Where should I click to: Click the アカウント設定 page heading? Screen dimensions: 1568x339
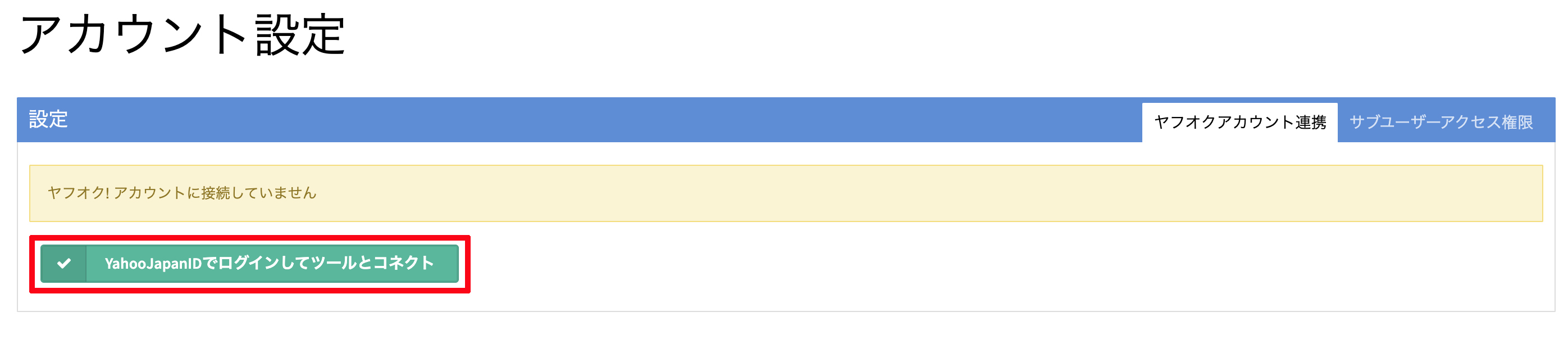pyautogui.click(x=183, y=35)
